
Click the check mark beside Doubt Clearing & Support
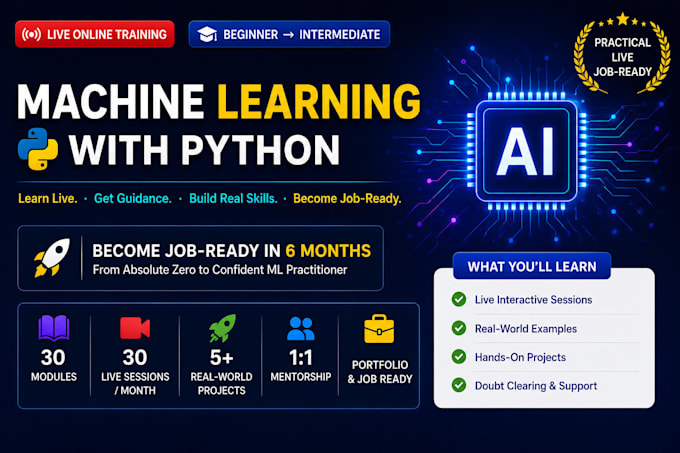click(x=459, y=385)
